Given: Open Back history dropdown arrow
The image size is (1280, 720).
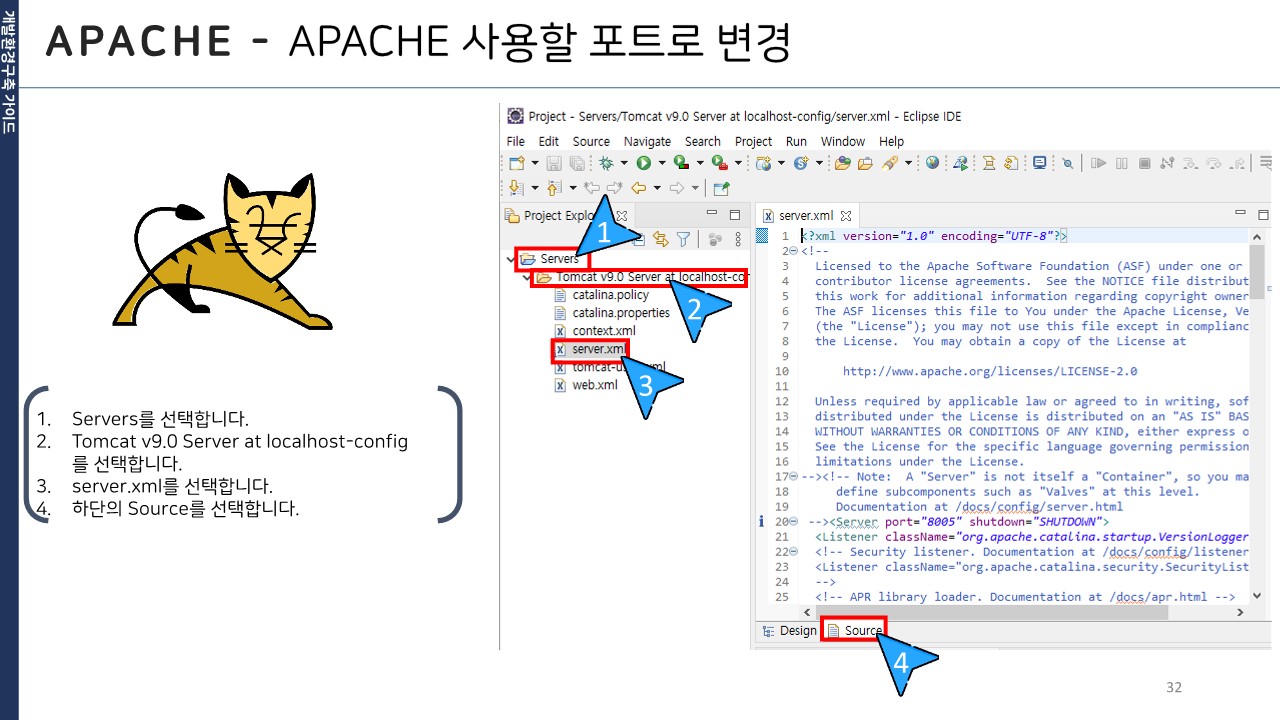Looking at the screenshot, I should point(657,188).
